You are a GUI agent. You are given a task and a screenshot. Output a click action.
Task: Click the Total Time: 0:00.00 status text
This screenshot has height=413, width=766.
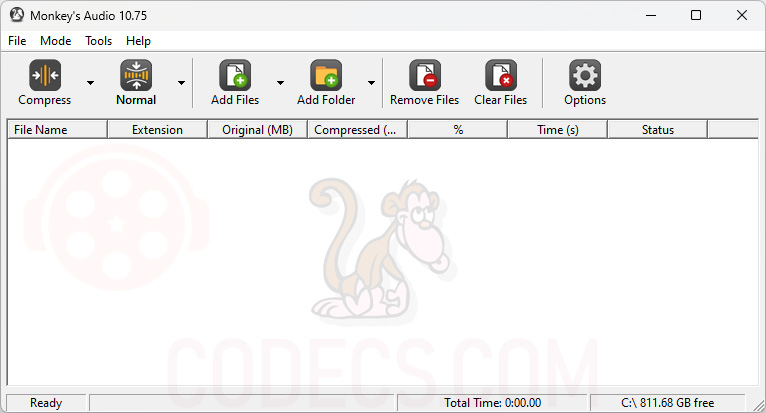tap(492, 403)
